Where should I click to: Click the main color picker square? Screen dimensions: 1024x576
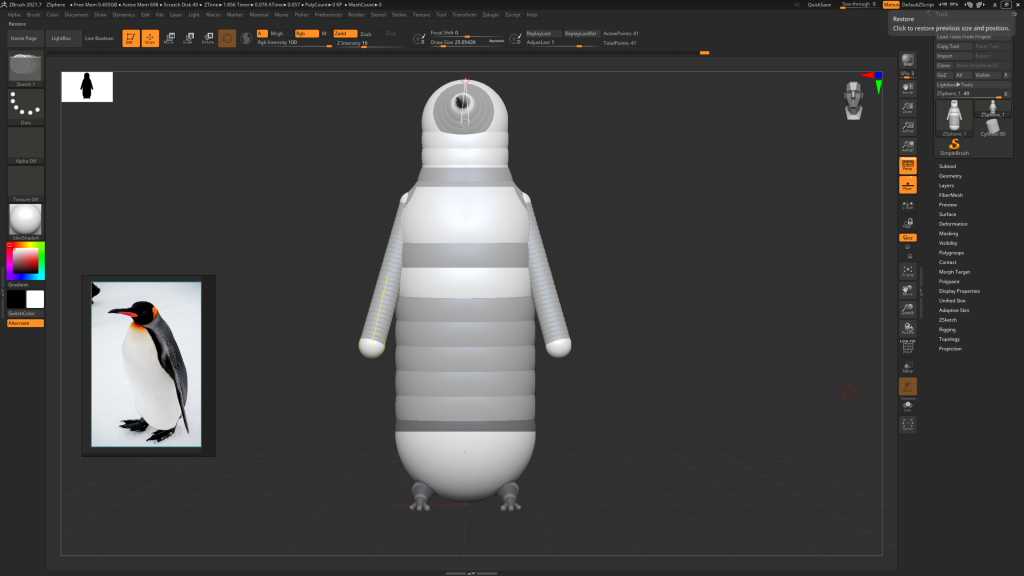point(25,262)
